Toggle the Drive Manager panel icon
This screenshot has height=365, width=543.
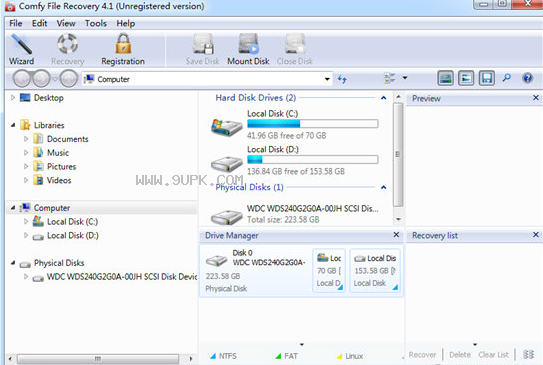click(445, 78)
